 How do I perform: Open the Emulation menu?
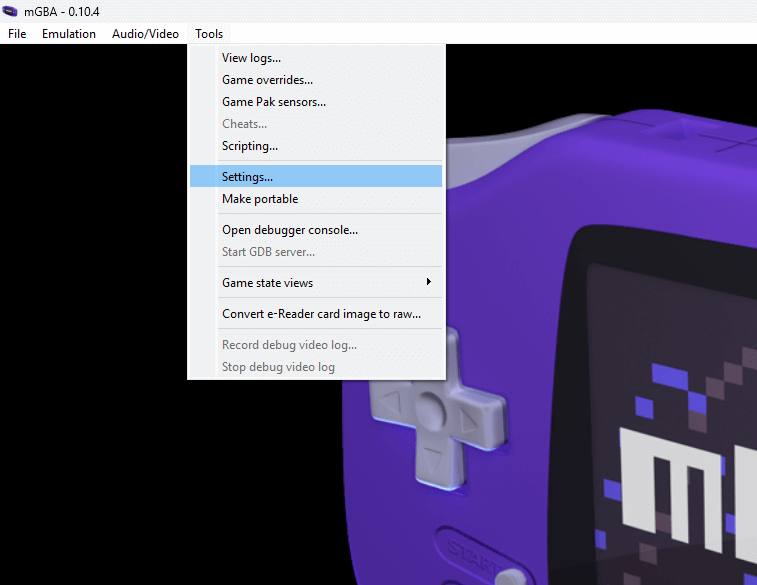[x=69, y=34]
